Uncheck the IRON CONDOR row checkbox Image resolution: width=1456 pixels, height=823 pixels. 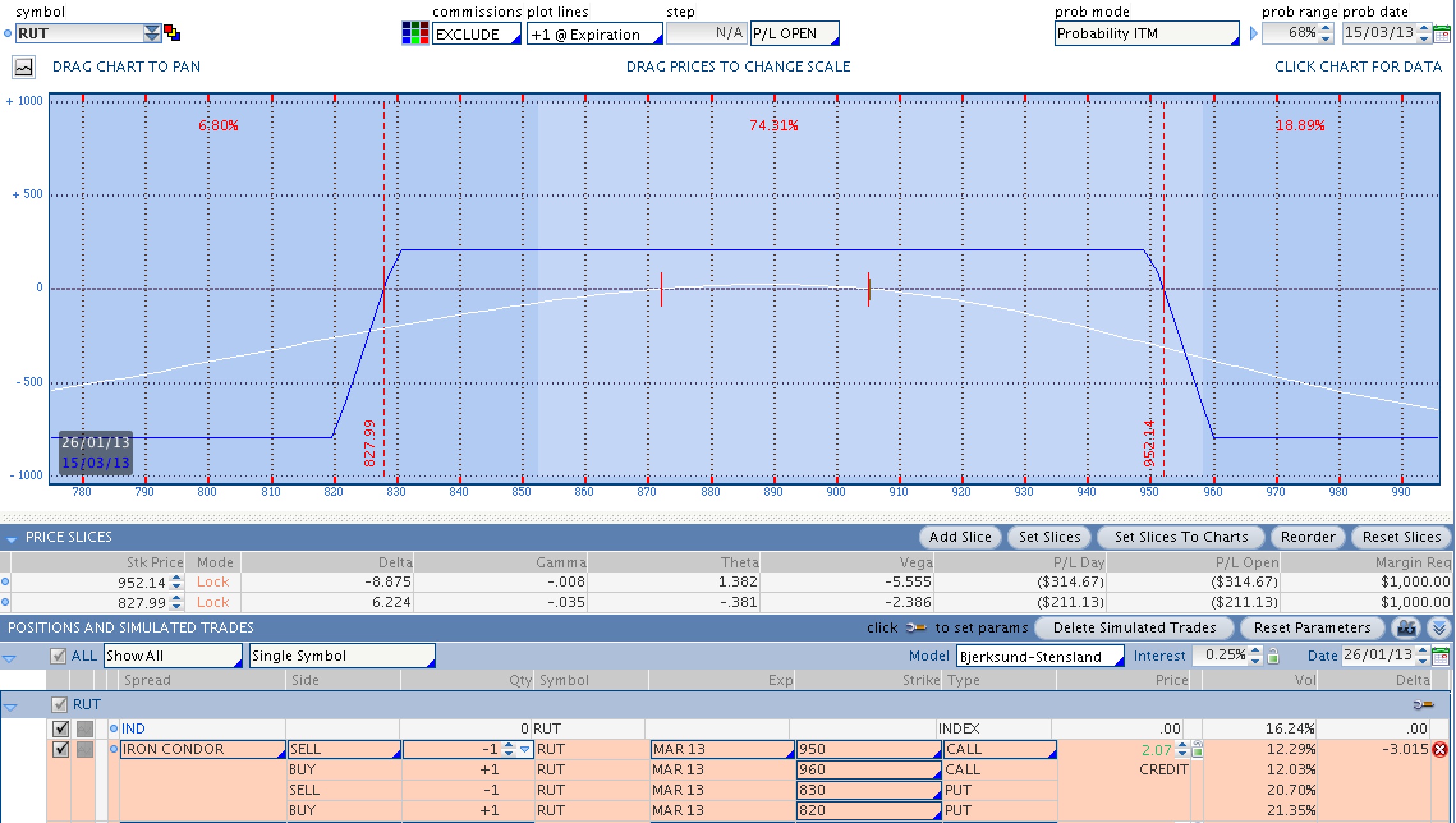pos(61,749)
